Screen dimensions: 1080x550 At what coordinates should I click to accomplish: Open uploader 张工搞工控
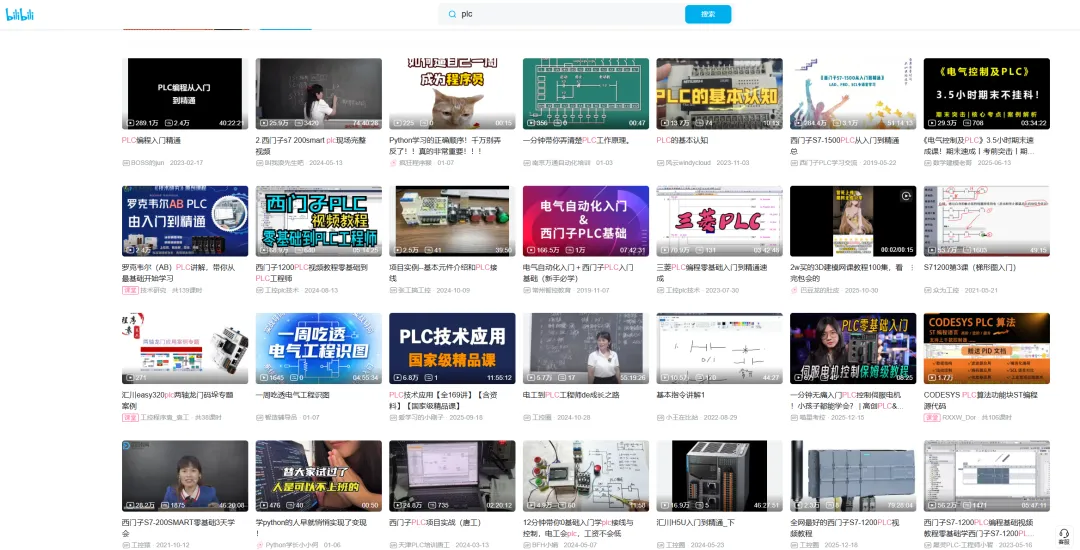click(415, 290)
